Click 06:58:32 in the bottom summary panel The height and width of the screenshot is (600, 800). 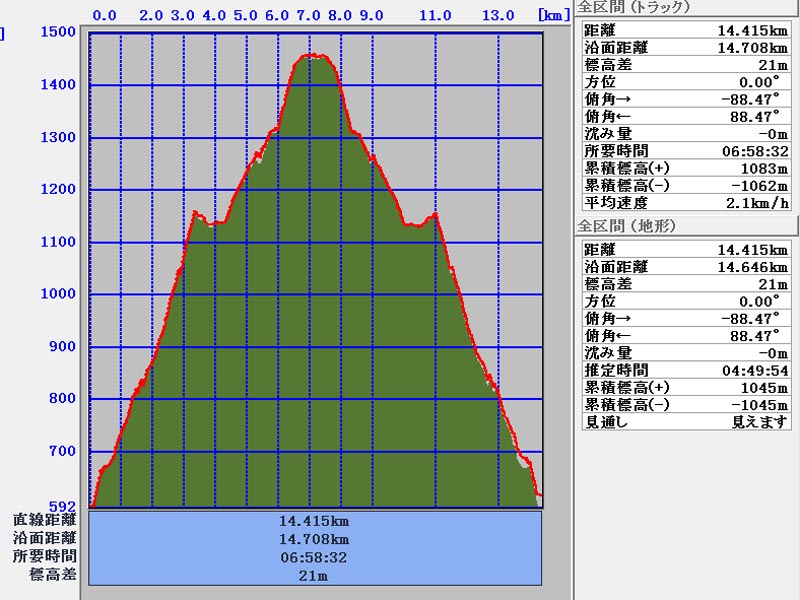[x=315, y=557]
